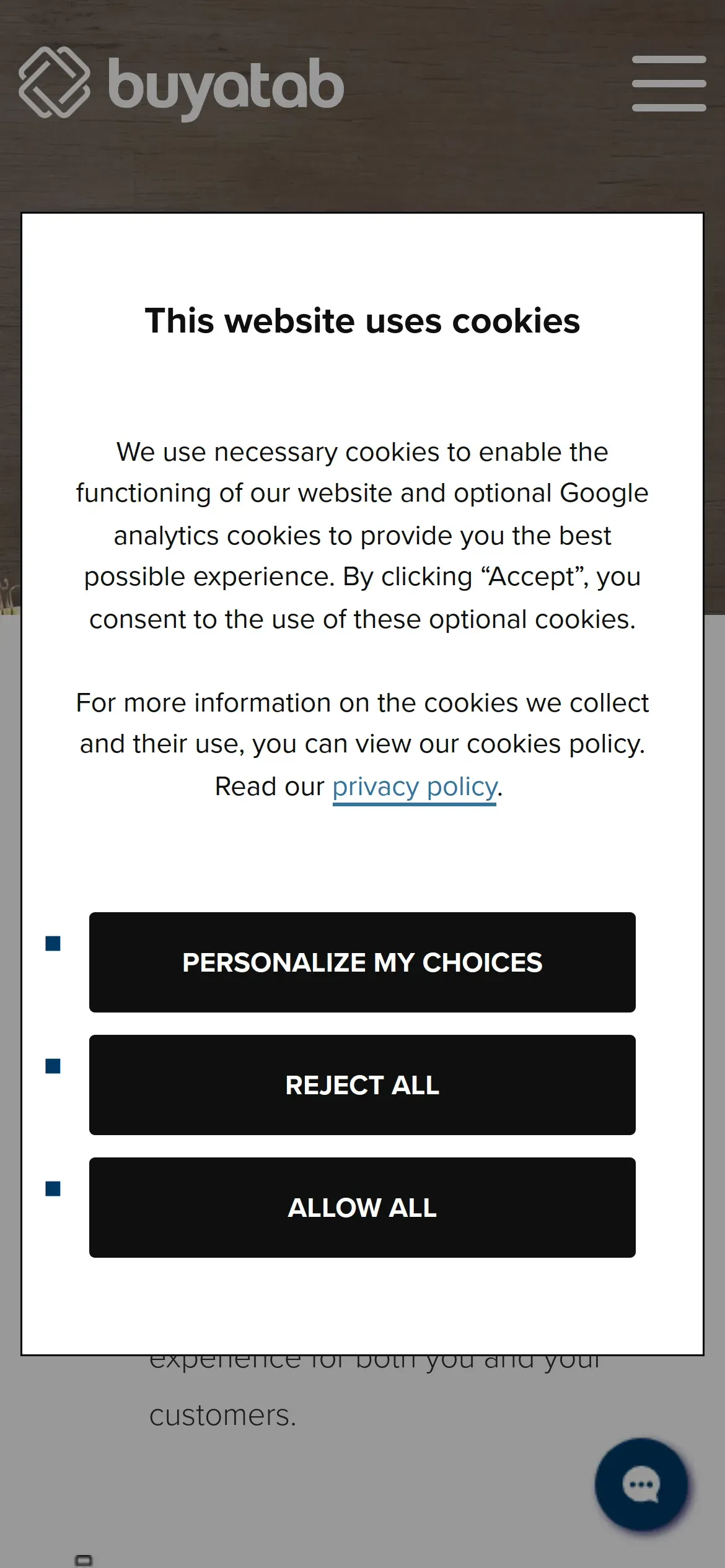
Task: Open the hamburger navigation menu
Action: pyautogui.click(x=669, y=84)
